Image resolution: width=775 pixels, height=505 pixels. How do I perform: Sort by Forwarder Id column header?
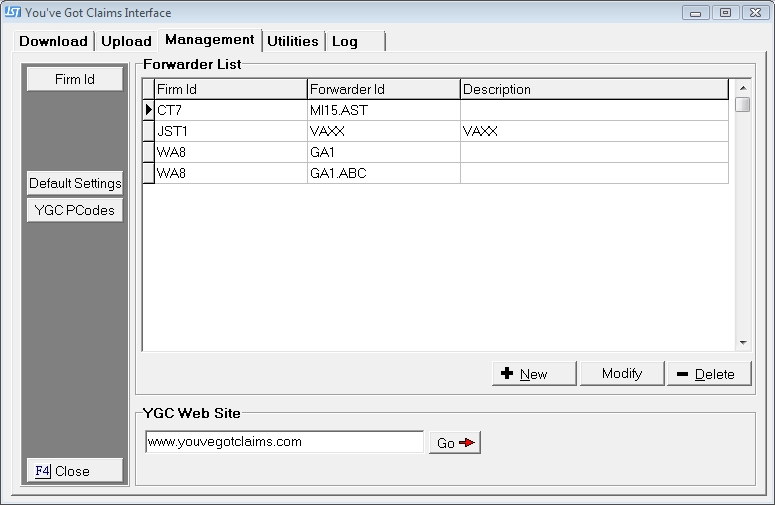click(383, 89)
